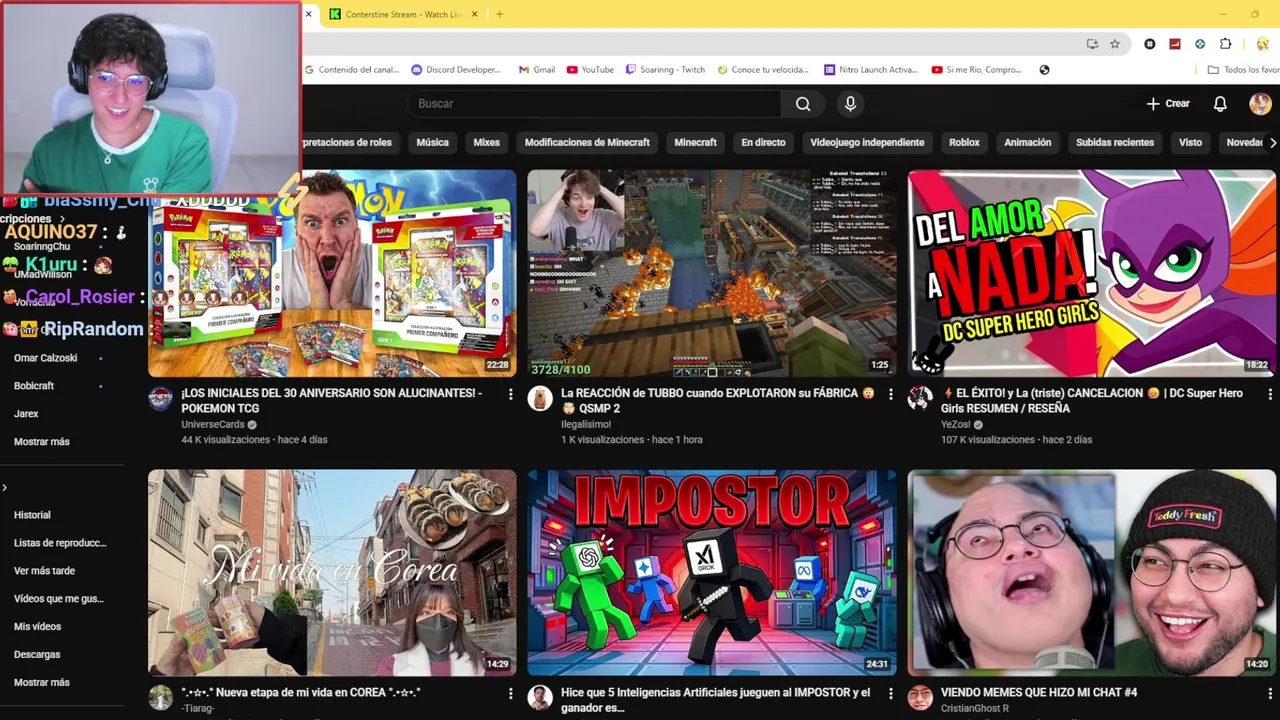Open Soarinng - Twitch bookmark
The width and height of the screenshot is (1280, 720).
(x=665, y=70)
